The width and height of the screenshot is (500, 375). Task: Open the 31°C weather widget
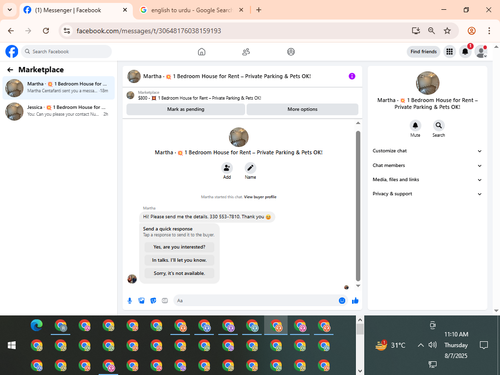pyautogui.click(x=390, y=345)
